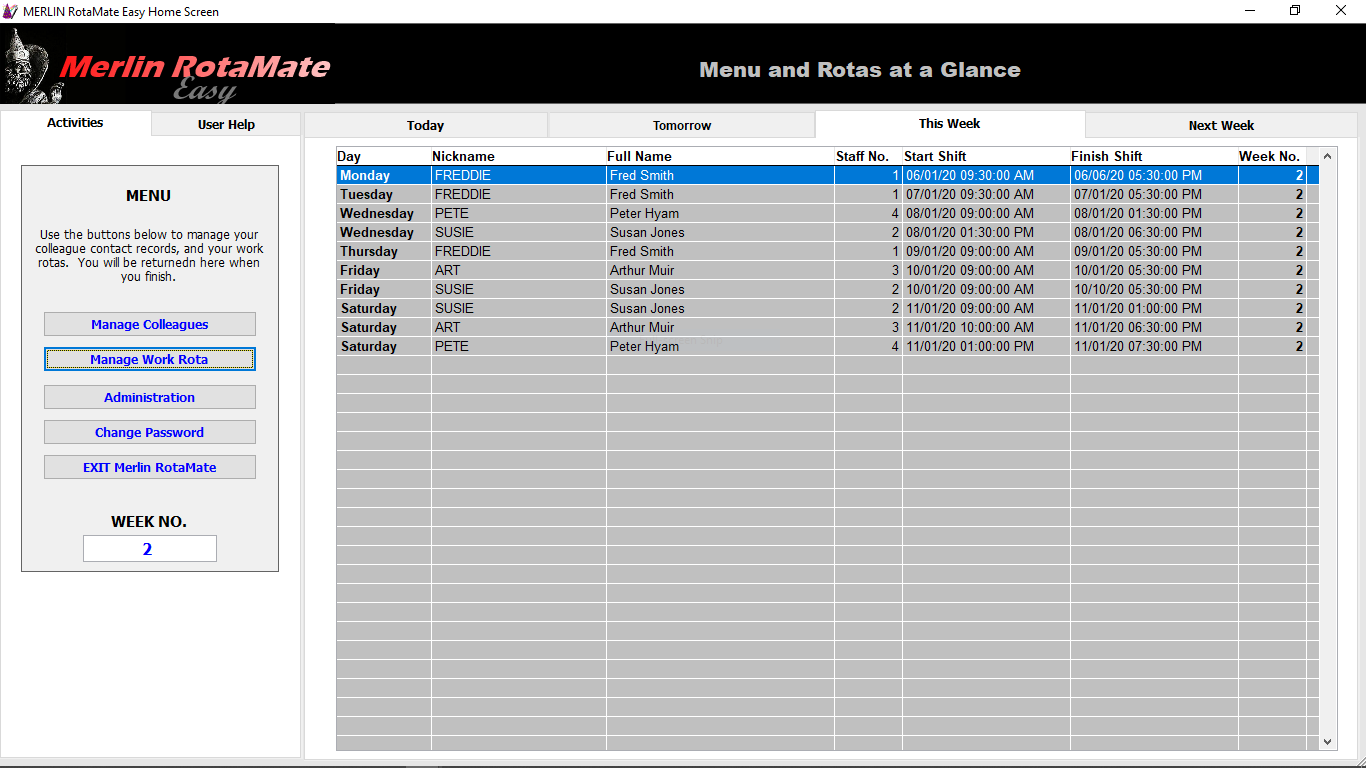Open the Manage Colleagues screen
The image size is (1366, 768).
150,324
